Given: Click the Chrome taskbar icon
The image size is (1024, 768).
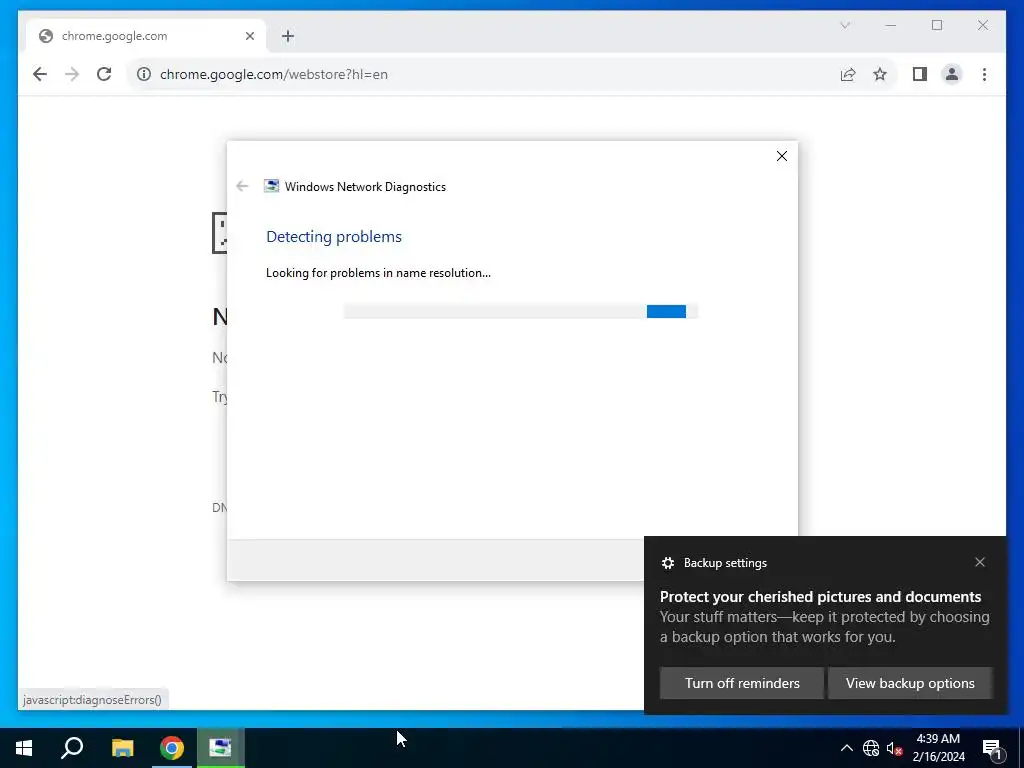Looking at the screenshot, I should click(172, 748).
